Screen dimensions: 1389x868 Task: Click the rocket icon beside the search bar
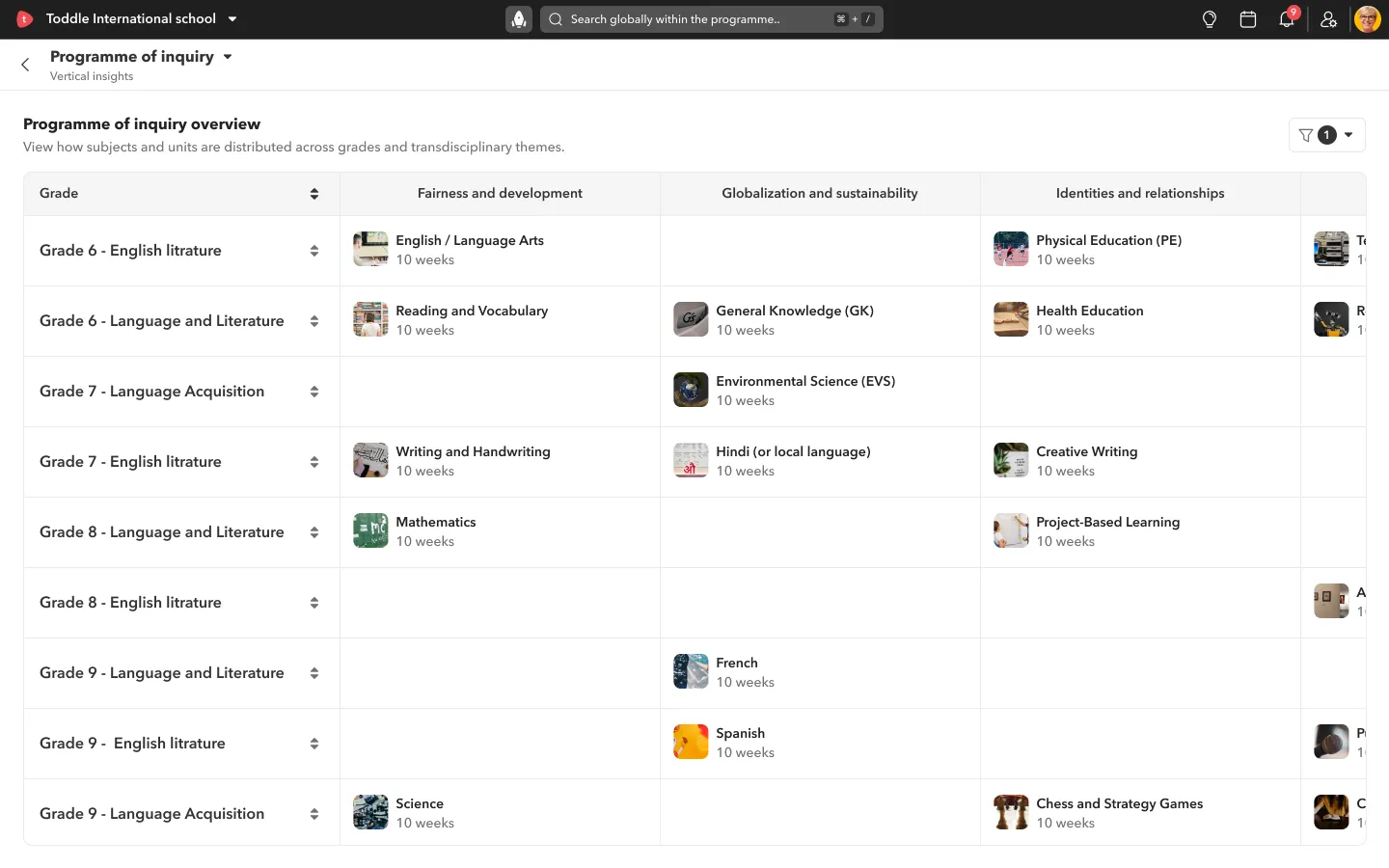(x=519, y=19)
